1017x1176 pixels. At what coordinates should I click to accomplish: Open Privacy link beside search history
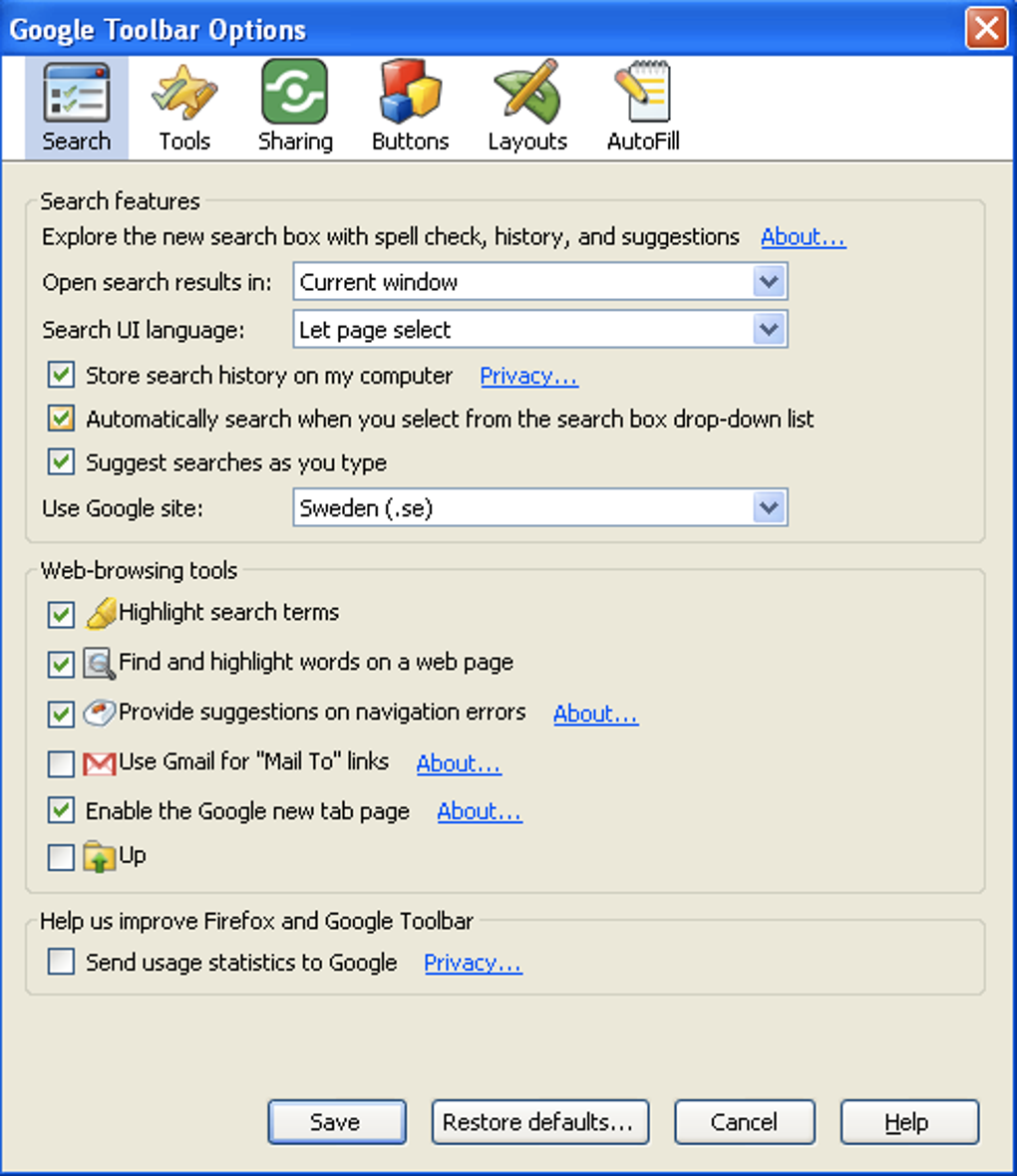point(528,376)
